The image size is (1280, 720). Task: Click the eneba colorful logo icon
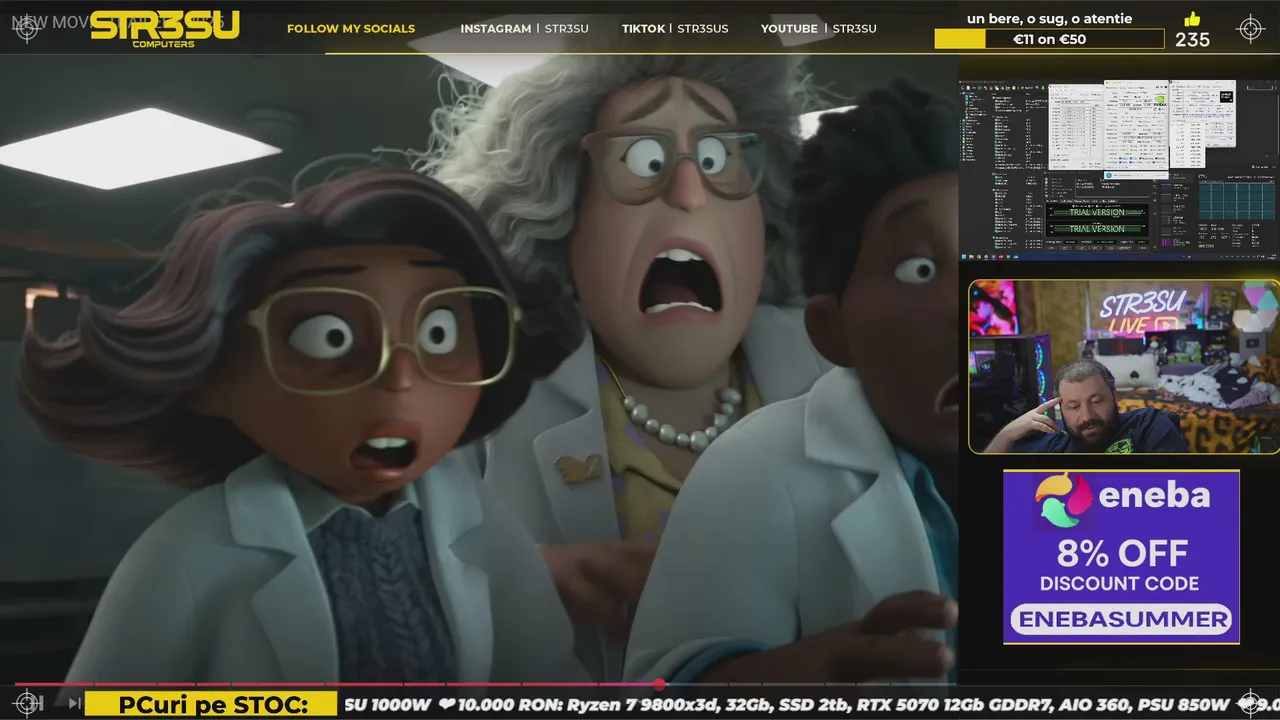(1063, 499)
